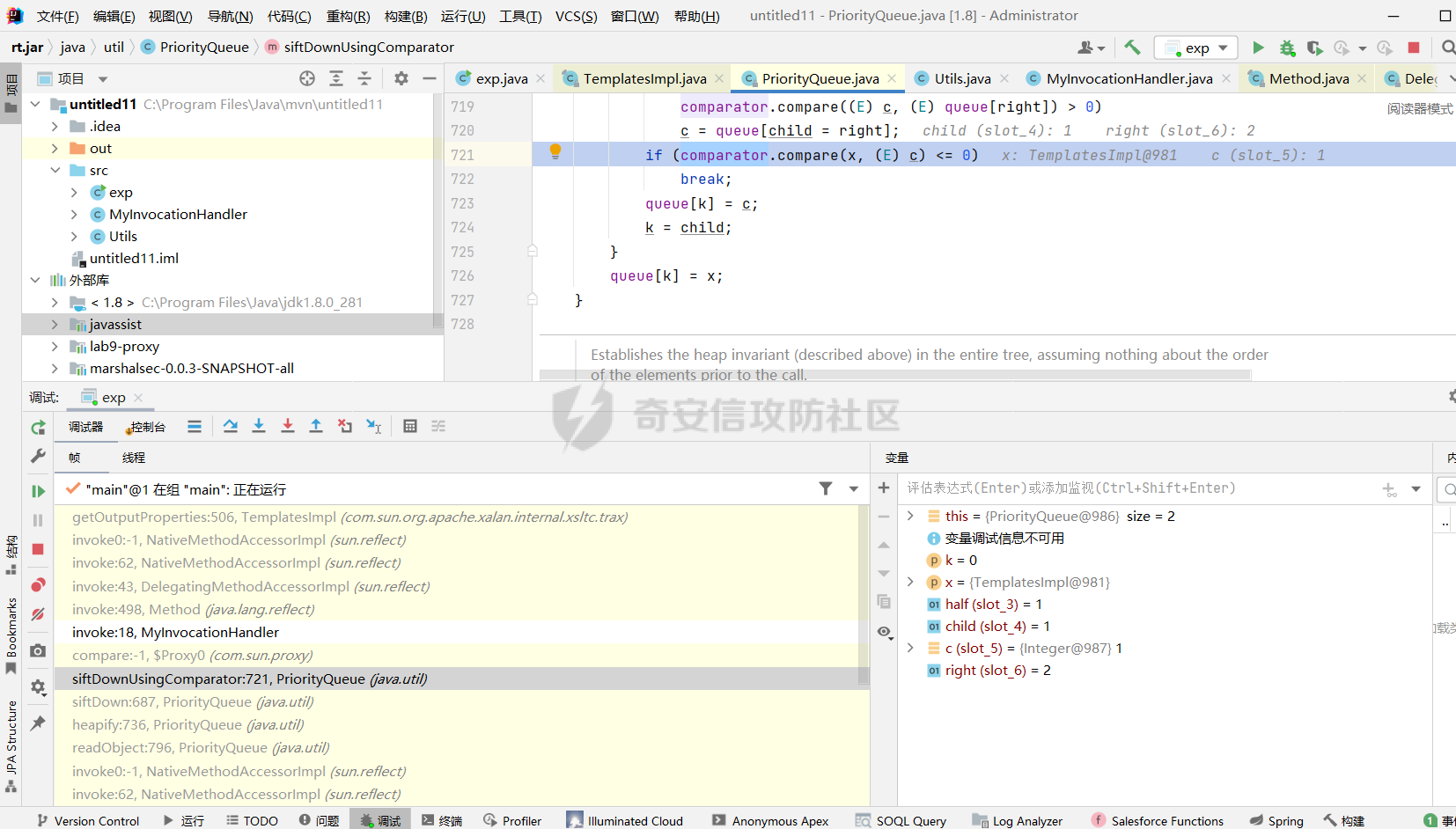The width and height of the screenshot is (1456, 829).
Task: Rerun exp debug session
Action: (x=38, y=428)
